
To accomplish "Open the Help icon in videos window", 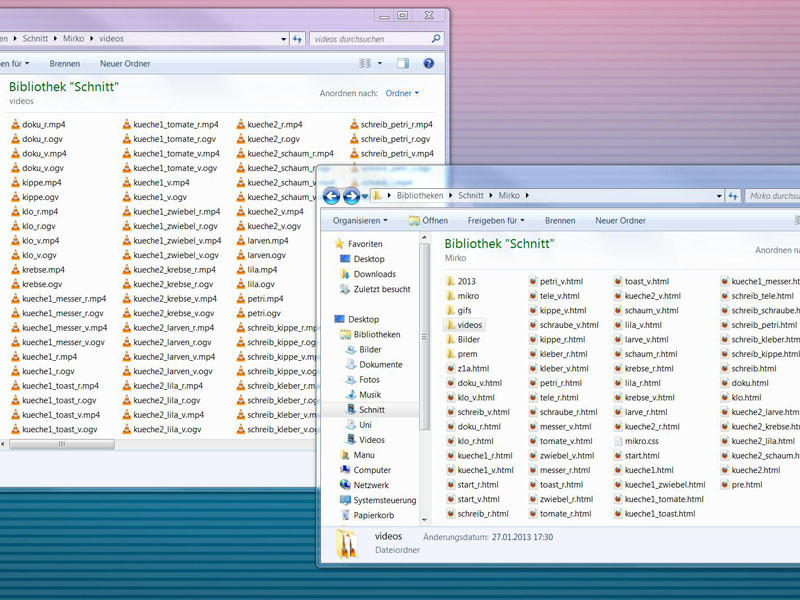I will [x=428, y=63].
